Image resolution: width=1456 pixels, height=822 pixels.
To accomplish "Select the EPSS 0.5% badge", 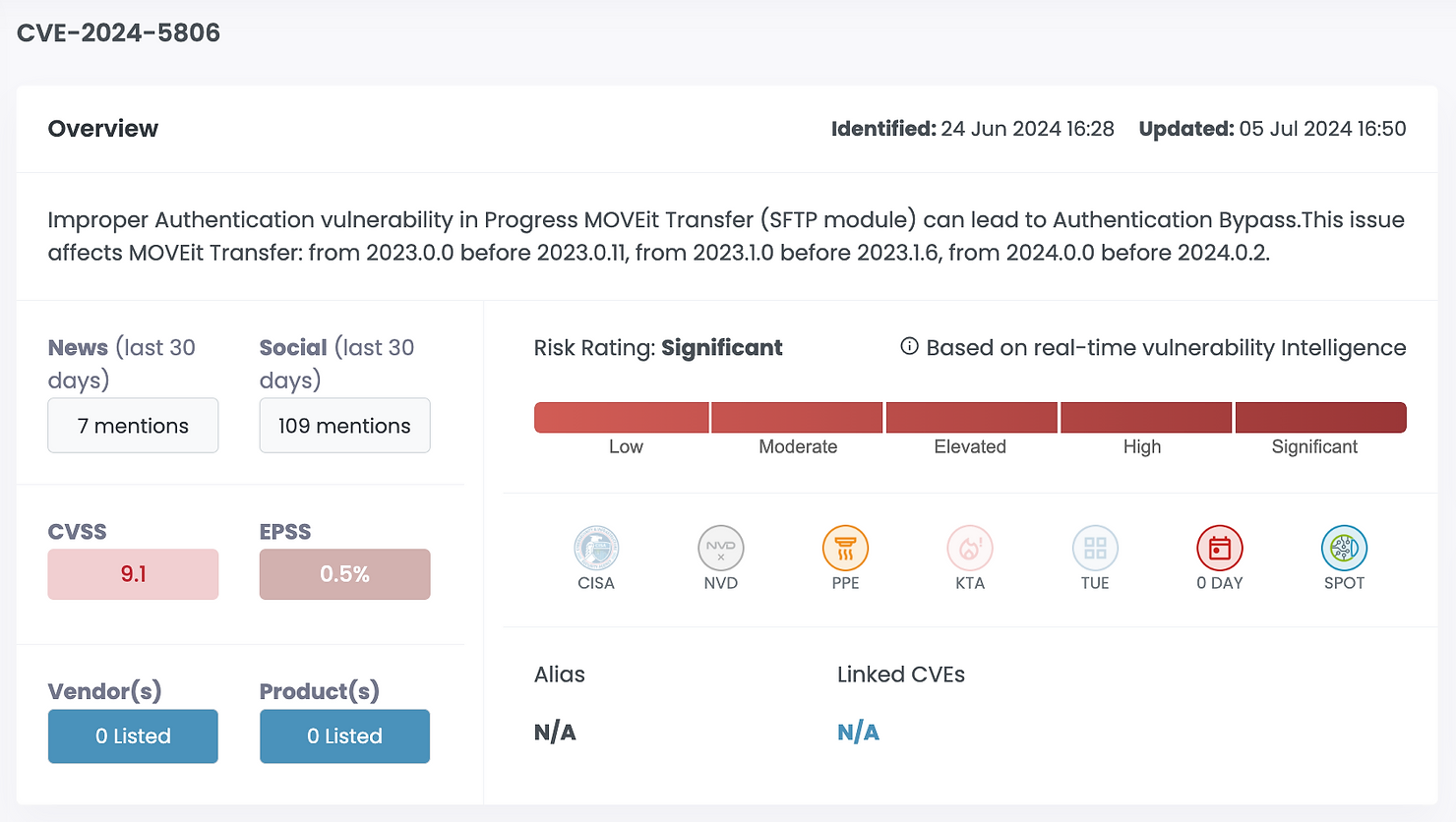I will [344, 573].
